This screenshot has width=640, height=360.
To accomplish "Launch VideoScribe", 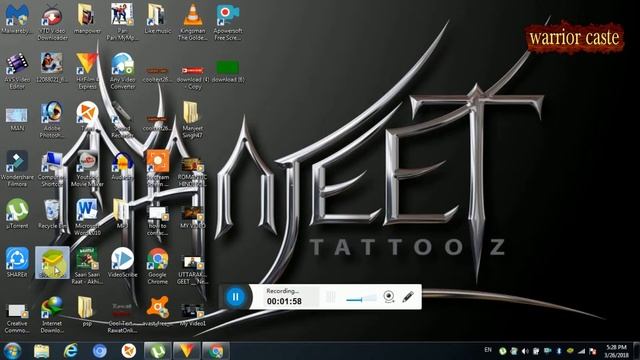I will click(x=122, y=262).
